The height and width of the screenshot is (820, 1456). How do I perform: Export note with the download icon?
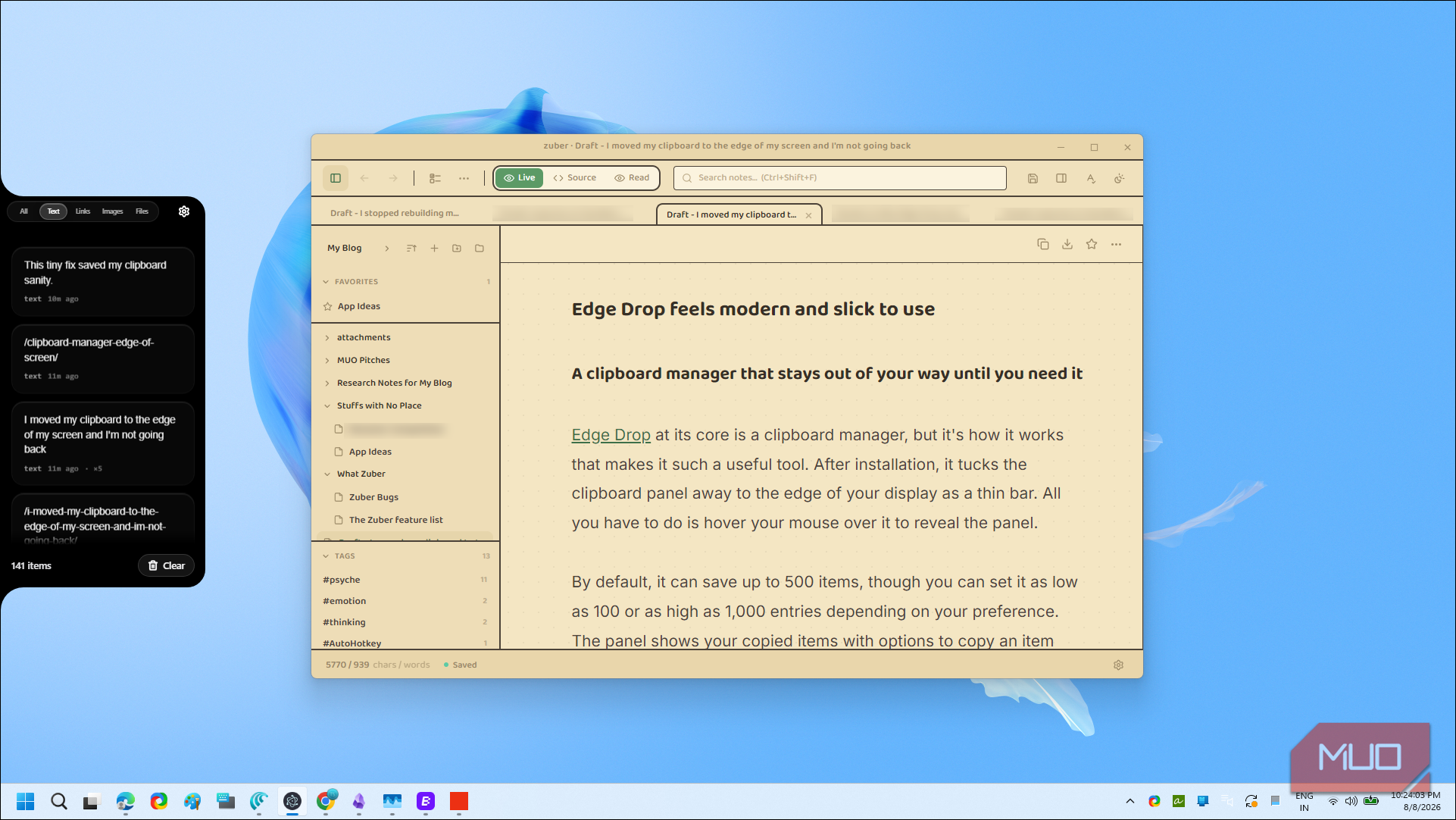click(x=1067, y=244)
